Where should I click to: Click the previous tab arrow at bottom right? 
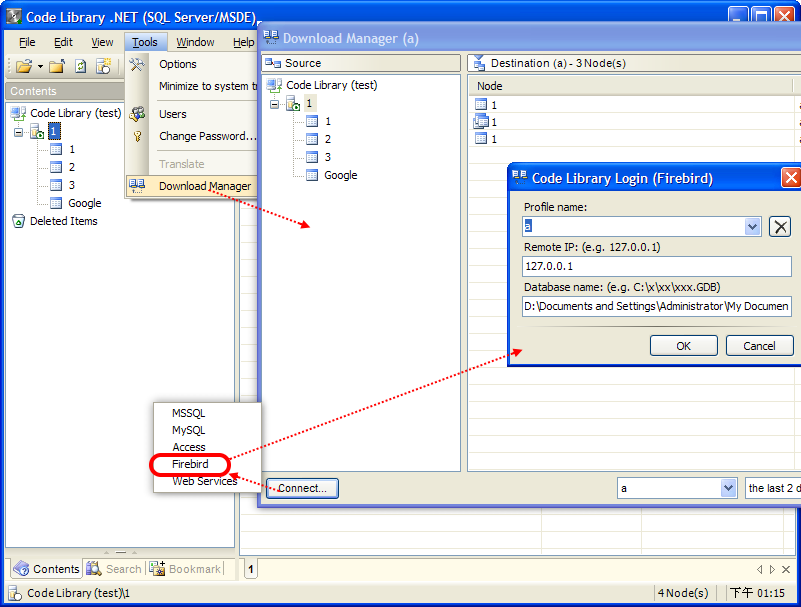click(759, 569)
